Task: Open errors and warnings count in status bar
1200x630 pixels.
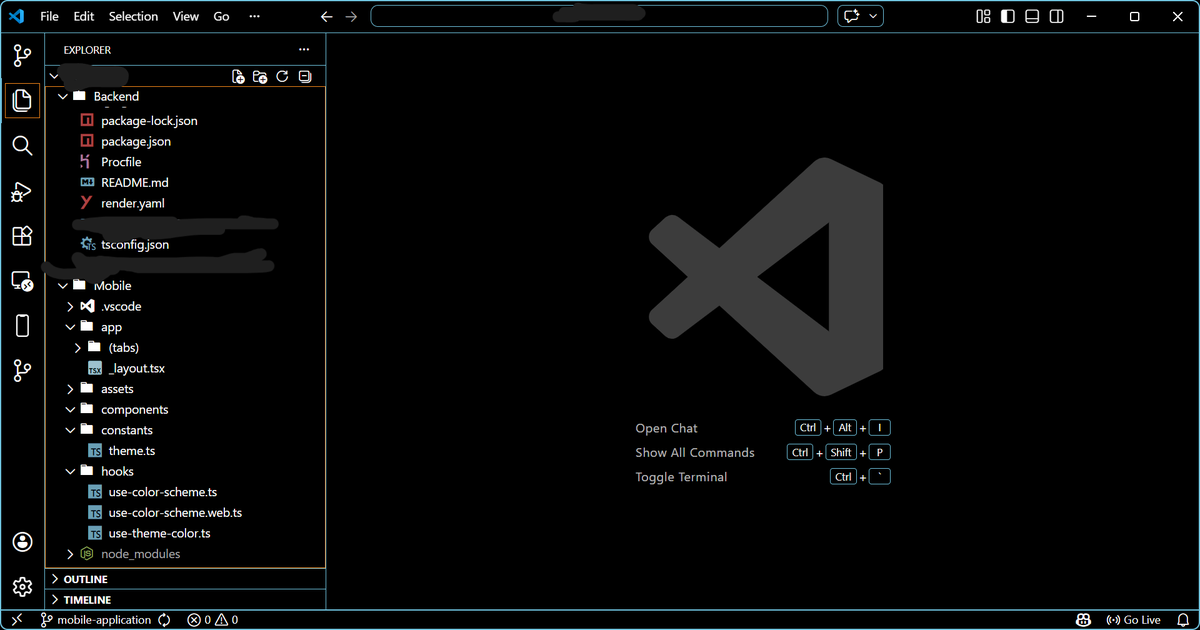Action: tap(213, 620)
